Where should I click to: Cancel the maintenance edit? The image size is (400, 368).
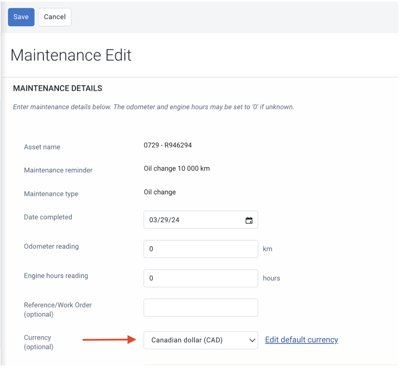(x=55, y=17)
